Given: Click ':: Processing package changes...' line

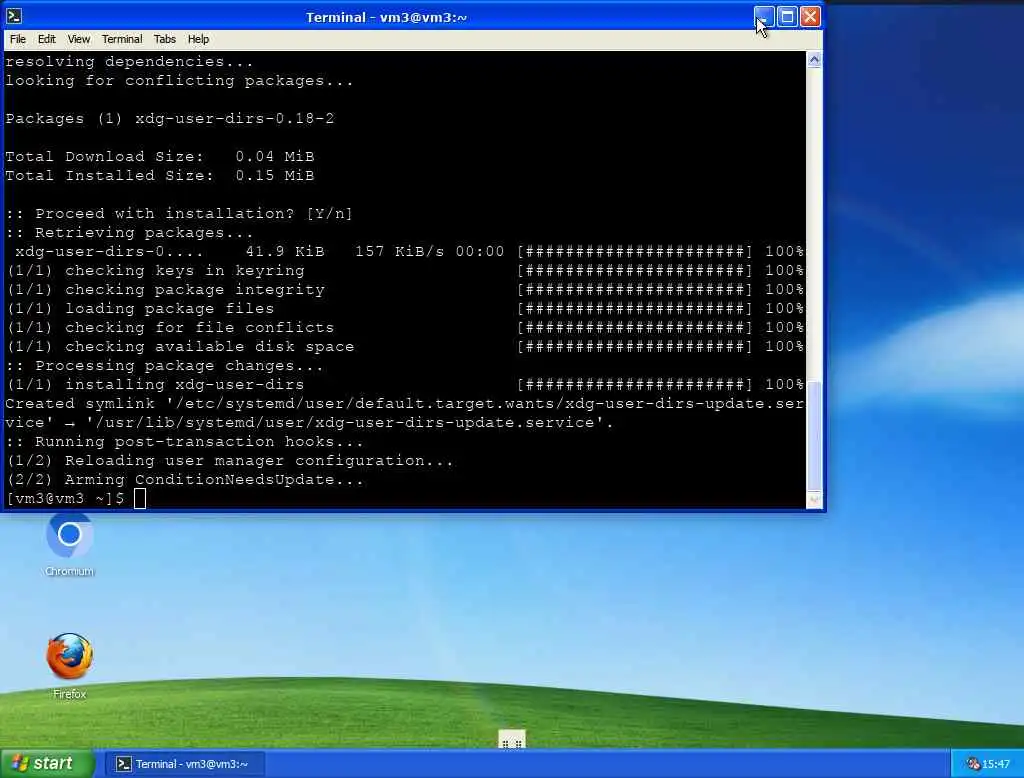Looking at the screenshot, I should 165,365.
